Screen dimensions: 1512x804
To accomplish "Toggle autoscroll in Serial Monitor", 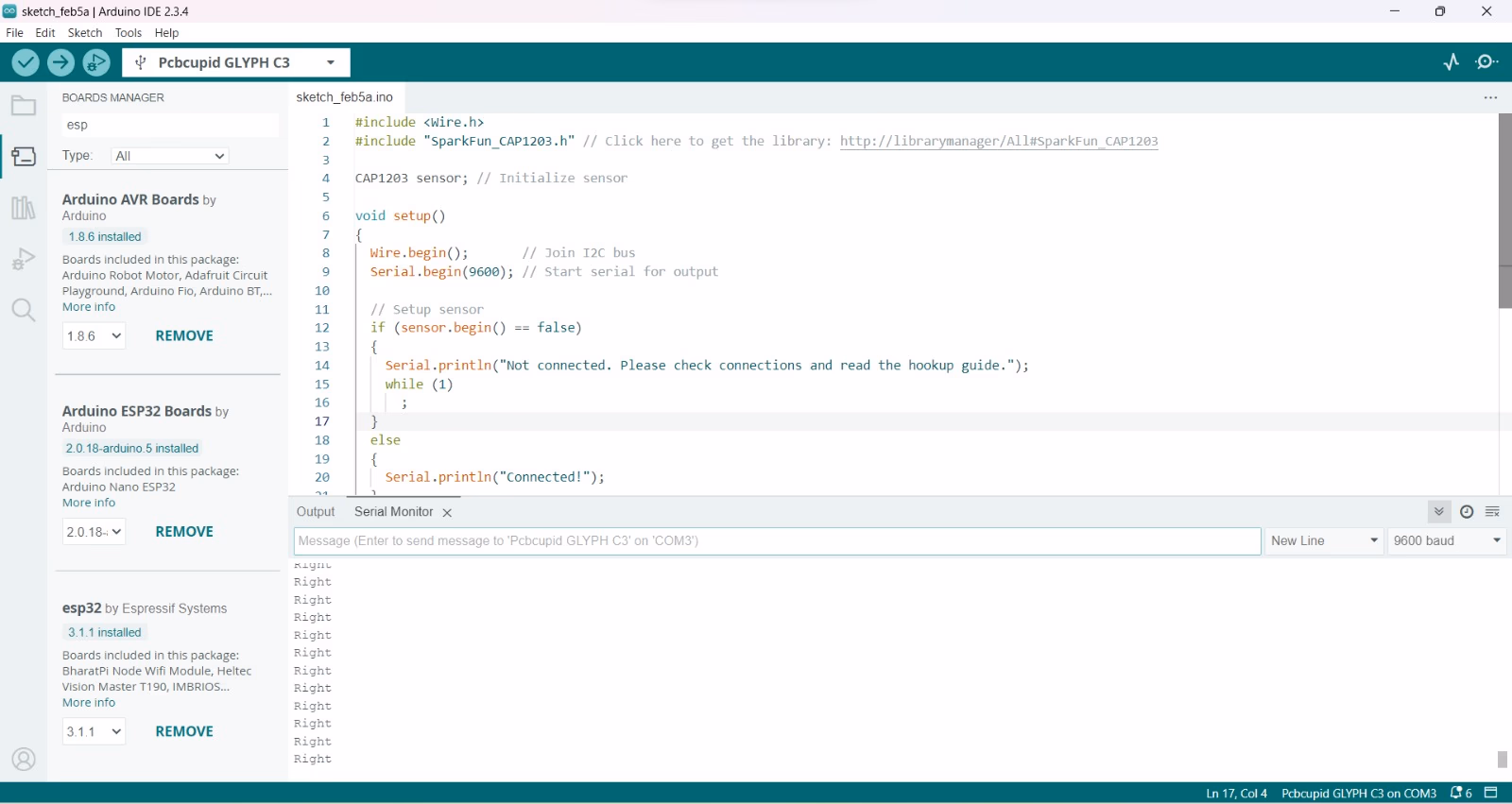I will click(1438, 512).
